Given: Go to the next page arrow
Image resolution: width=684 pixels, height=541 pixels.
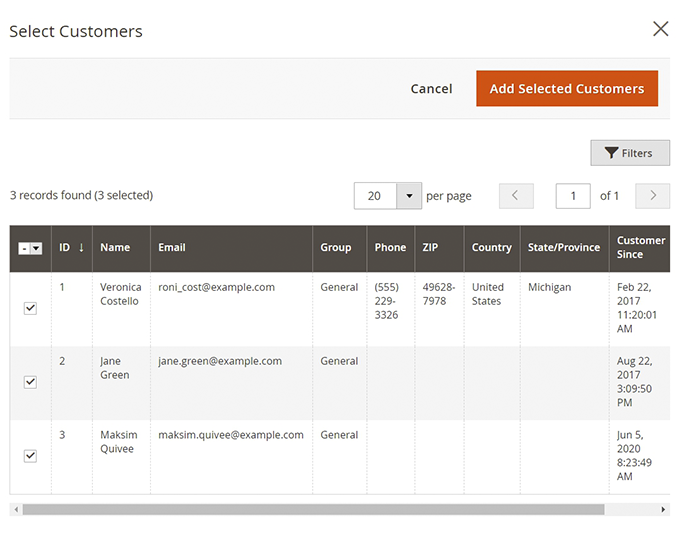Looking at the screenshot, I should (652, 196).
